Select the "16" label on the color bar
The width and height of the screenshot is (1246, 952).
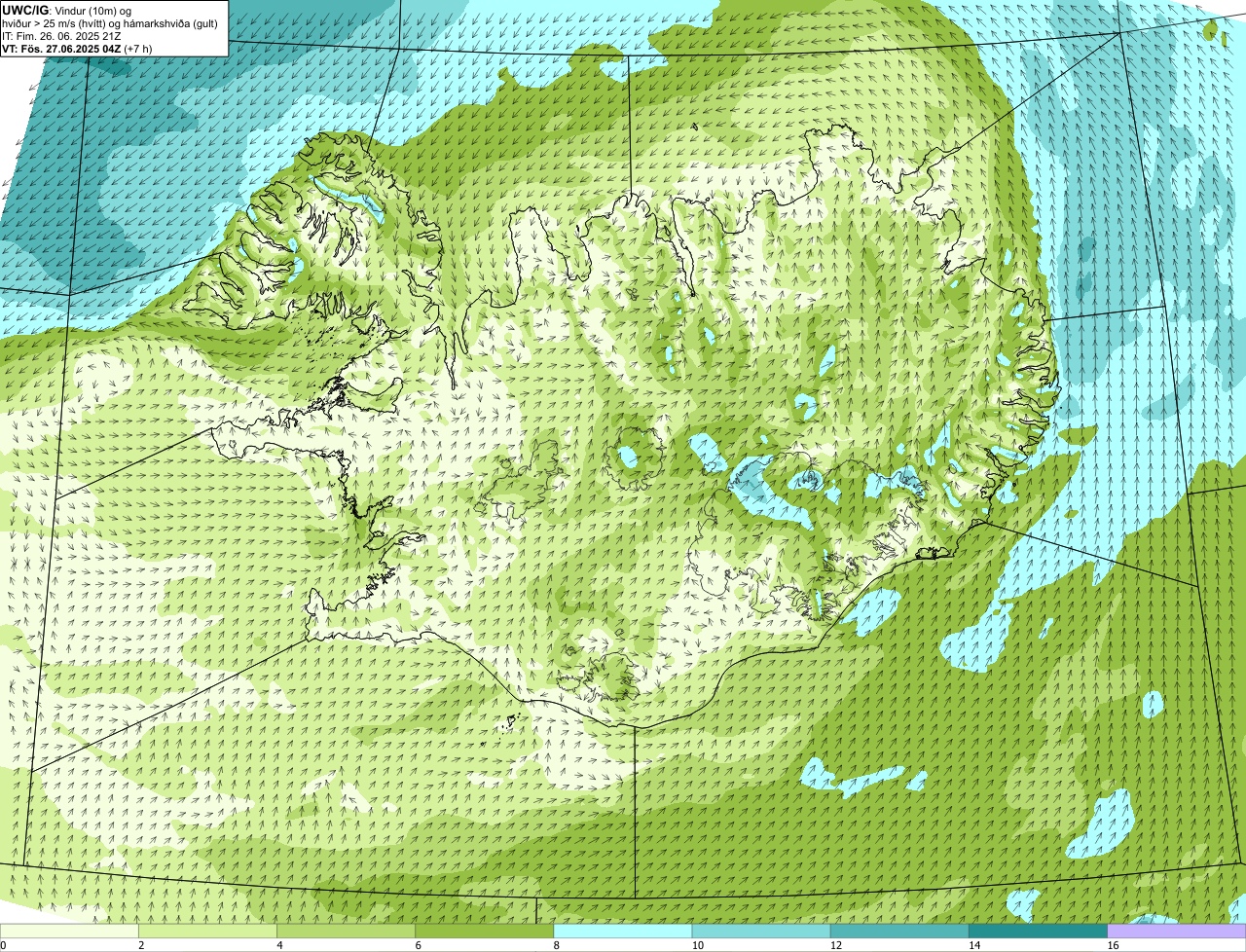coord(1112,945)
